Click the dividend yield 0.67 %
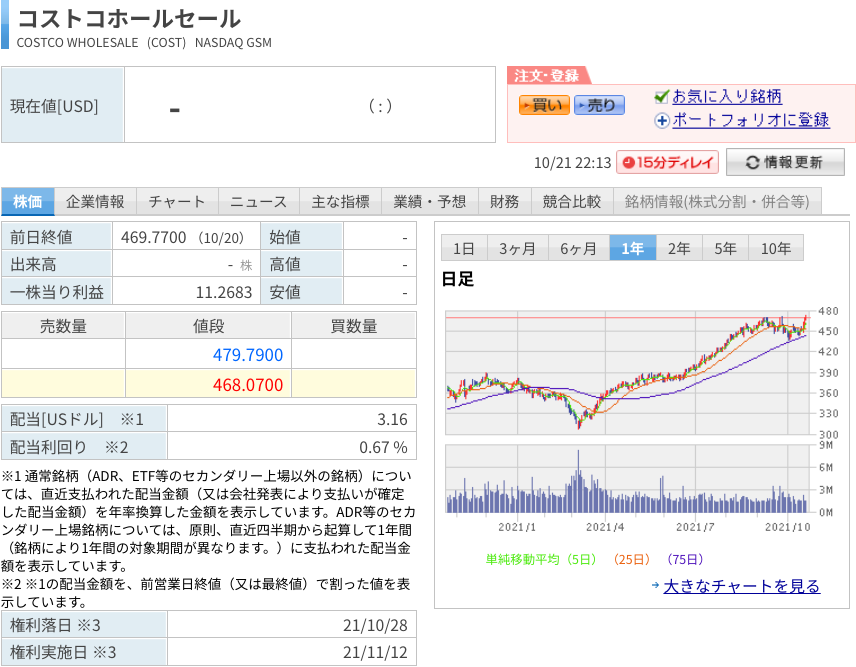The width and height of the screenshot is (856, 667). 383,448
